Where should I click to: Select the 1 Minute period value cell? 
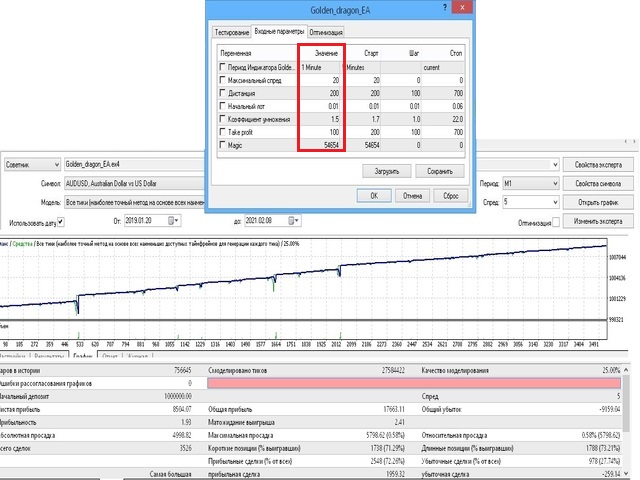320,67
